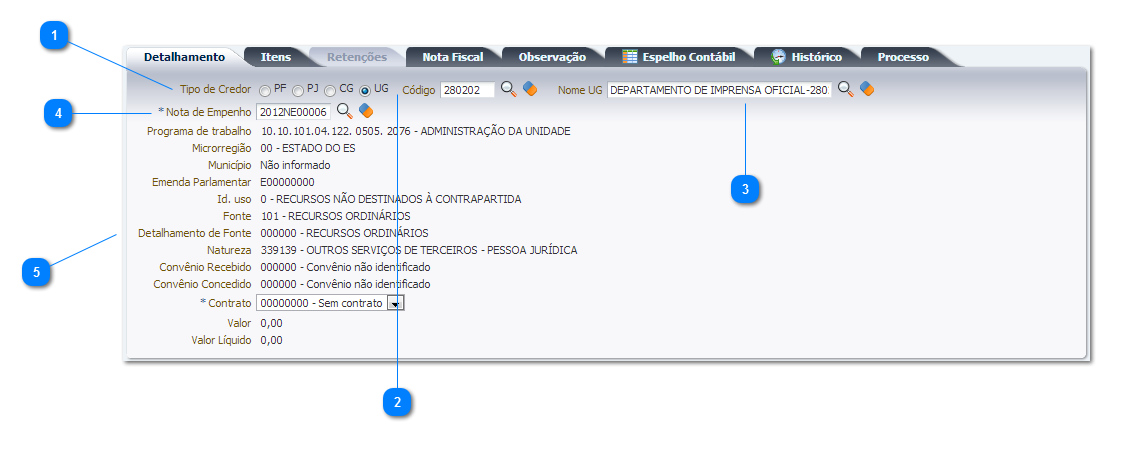
Task: Switch to the Itens tab
Action: (x=276, y=57)
